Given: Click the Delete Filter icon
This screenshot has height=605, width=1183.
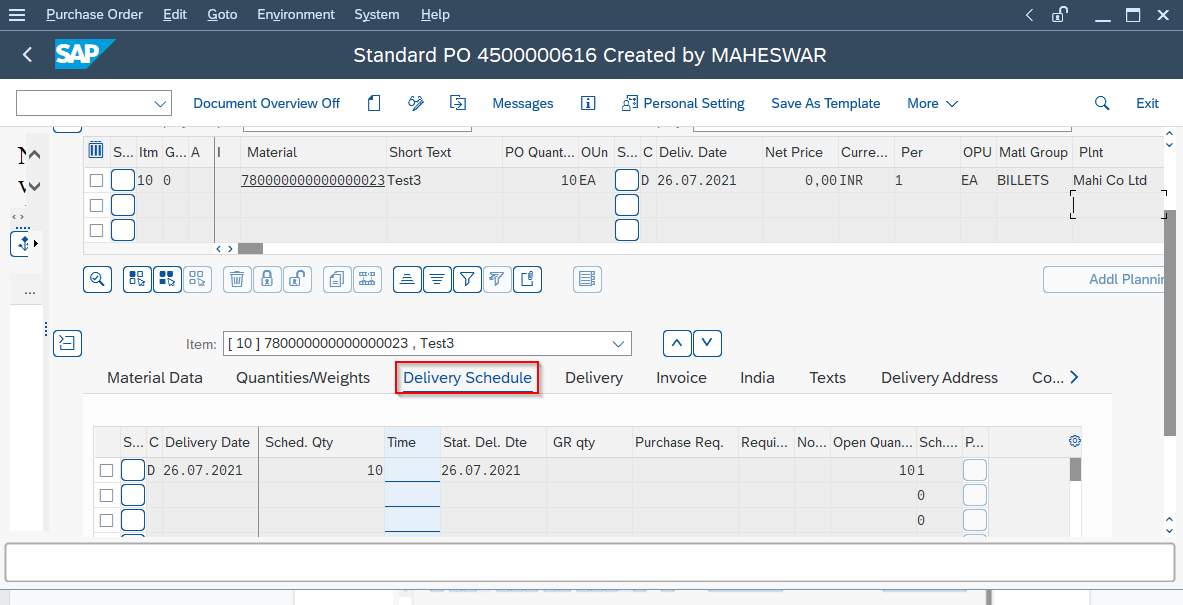Looking at the screenshot, I should (x=497, y=279).
